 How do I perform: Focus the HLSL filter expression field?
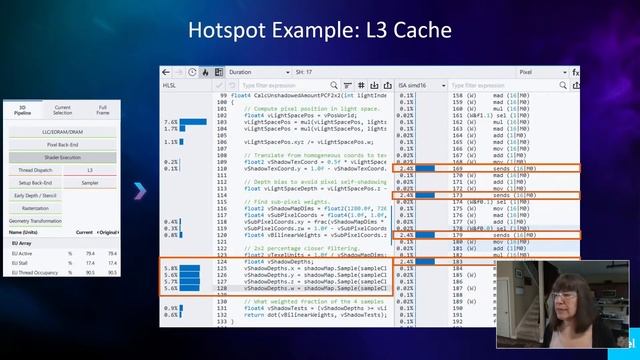(x=284, y=85)
